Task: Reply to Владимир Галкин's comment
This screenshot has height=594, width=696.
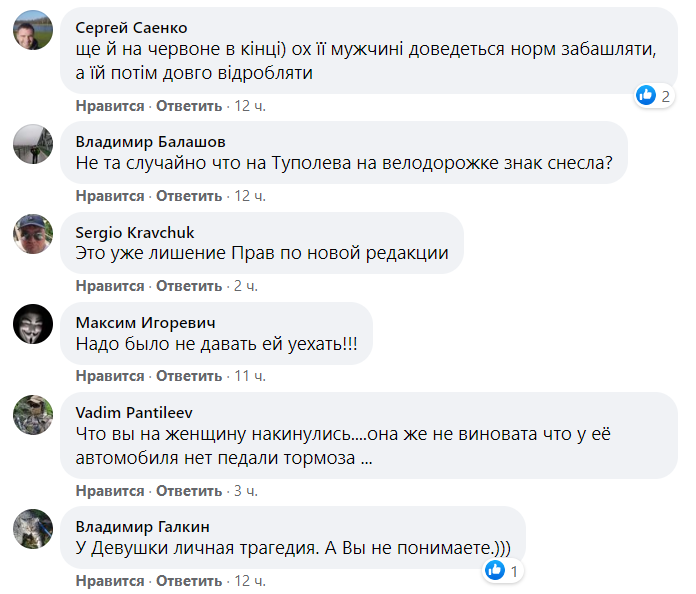Action: (188, 581)
